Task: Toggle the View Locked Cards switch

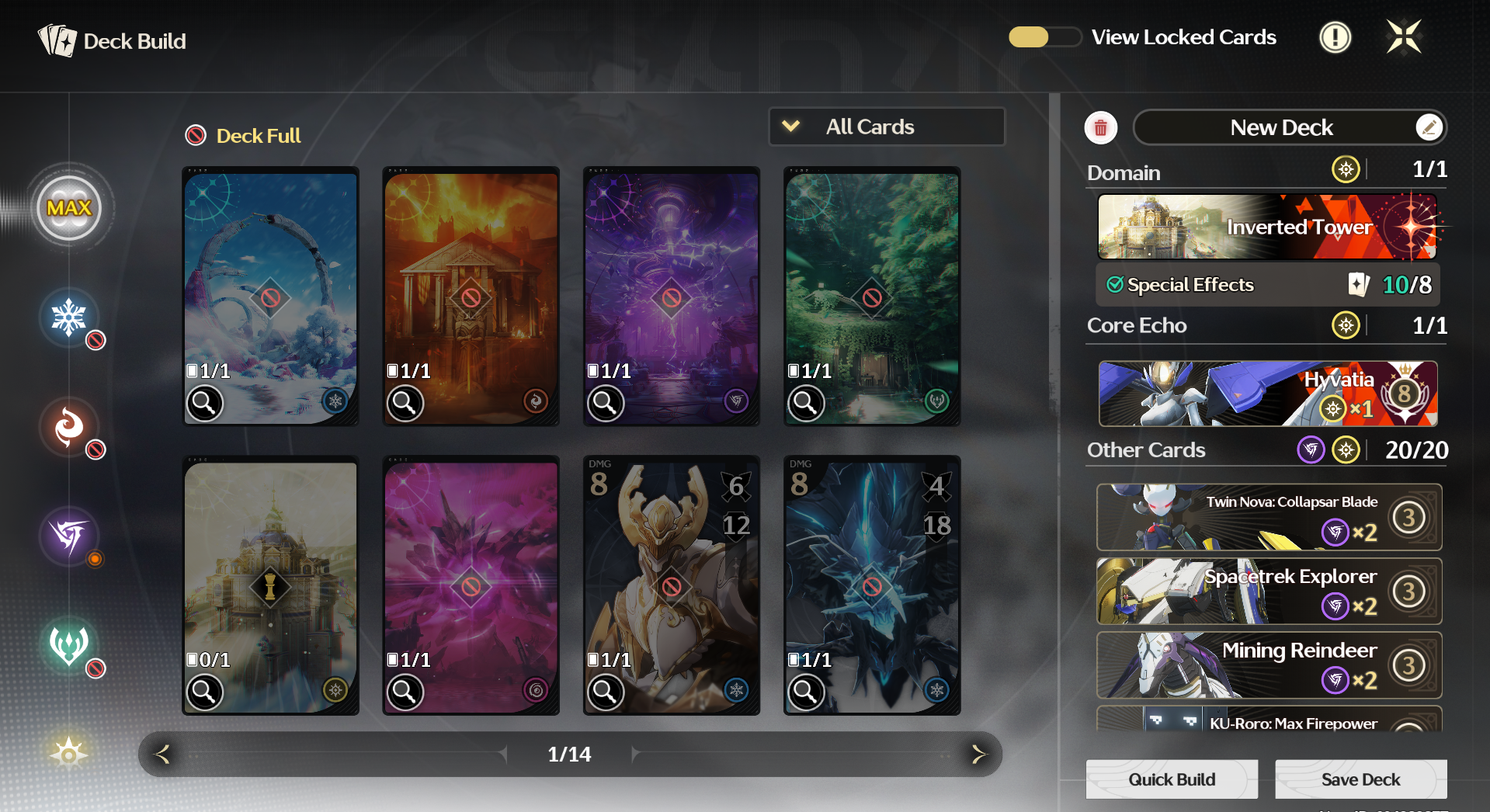Action: point(1044,37)
